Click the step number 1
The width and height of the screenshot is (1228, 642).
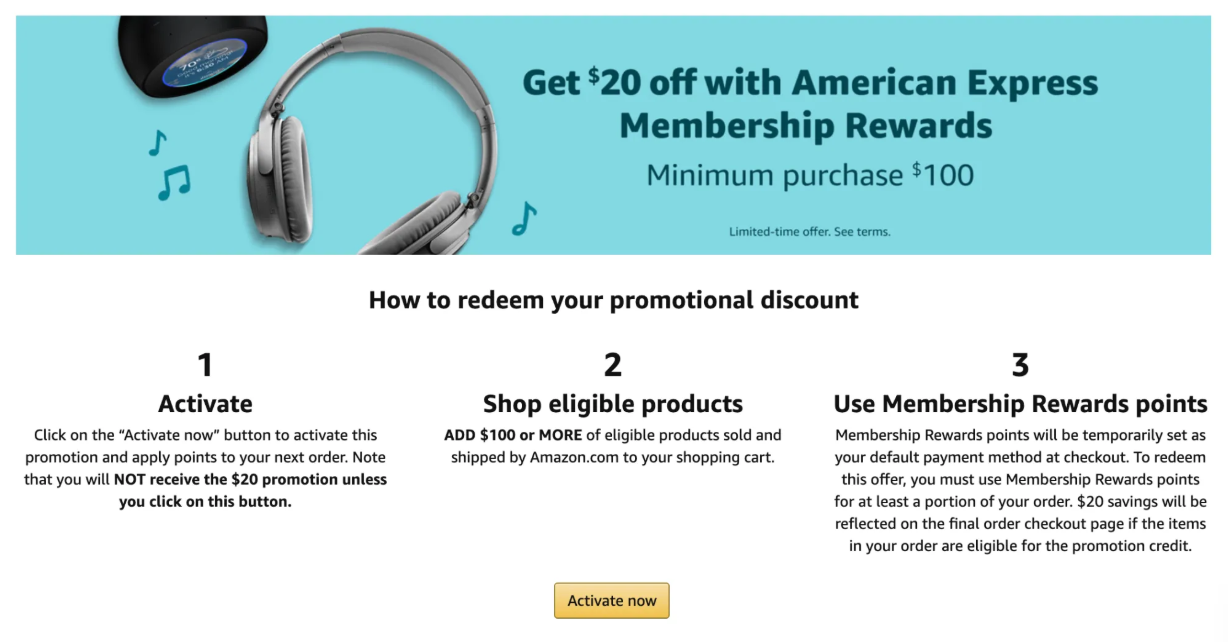click(205, 364)
